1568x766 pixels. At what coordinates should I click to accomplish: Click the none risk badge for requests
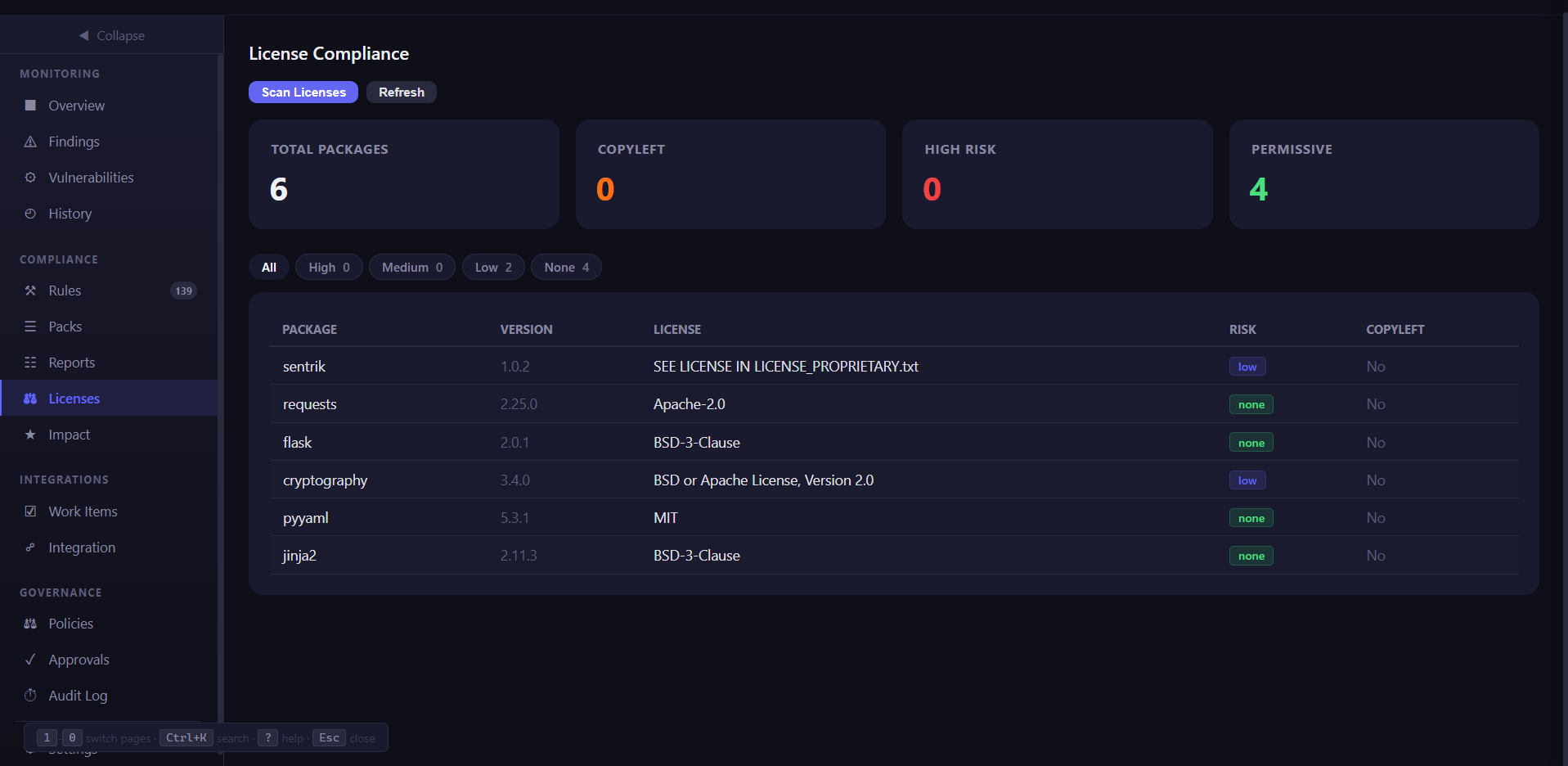1251,404
